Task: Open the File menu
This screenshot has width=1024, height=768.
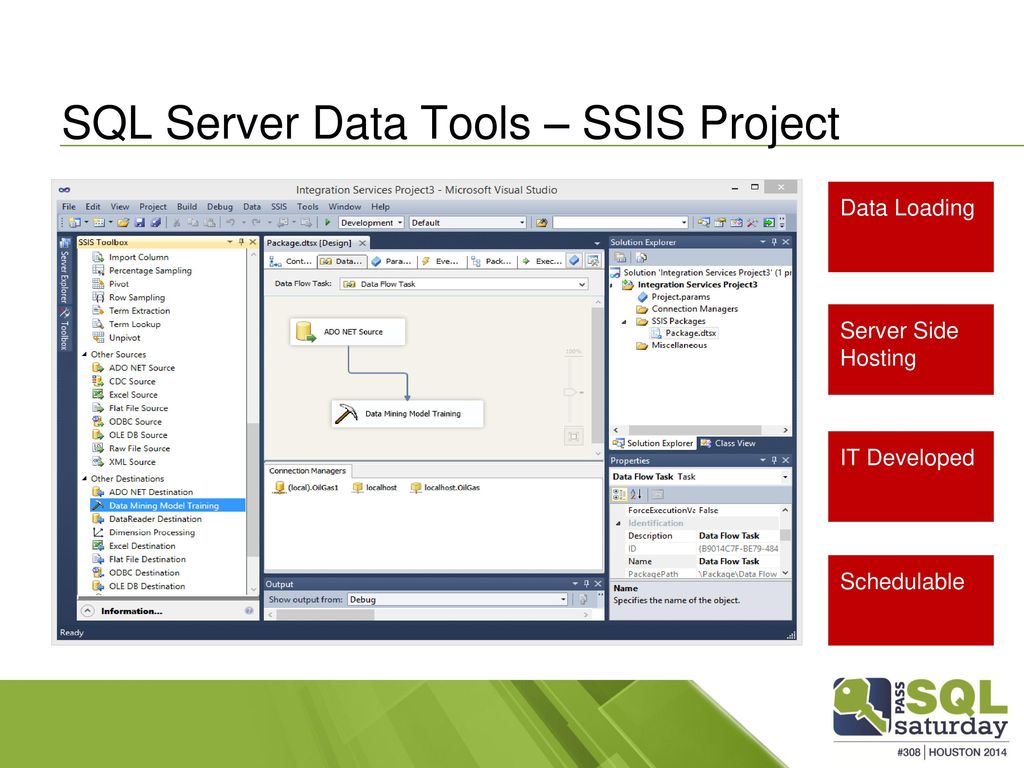Action: 69,206
